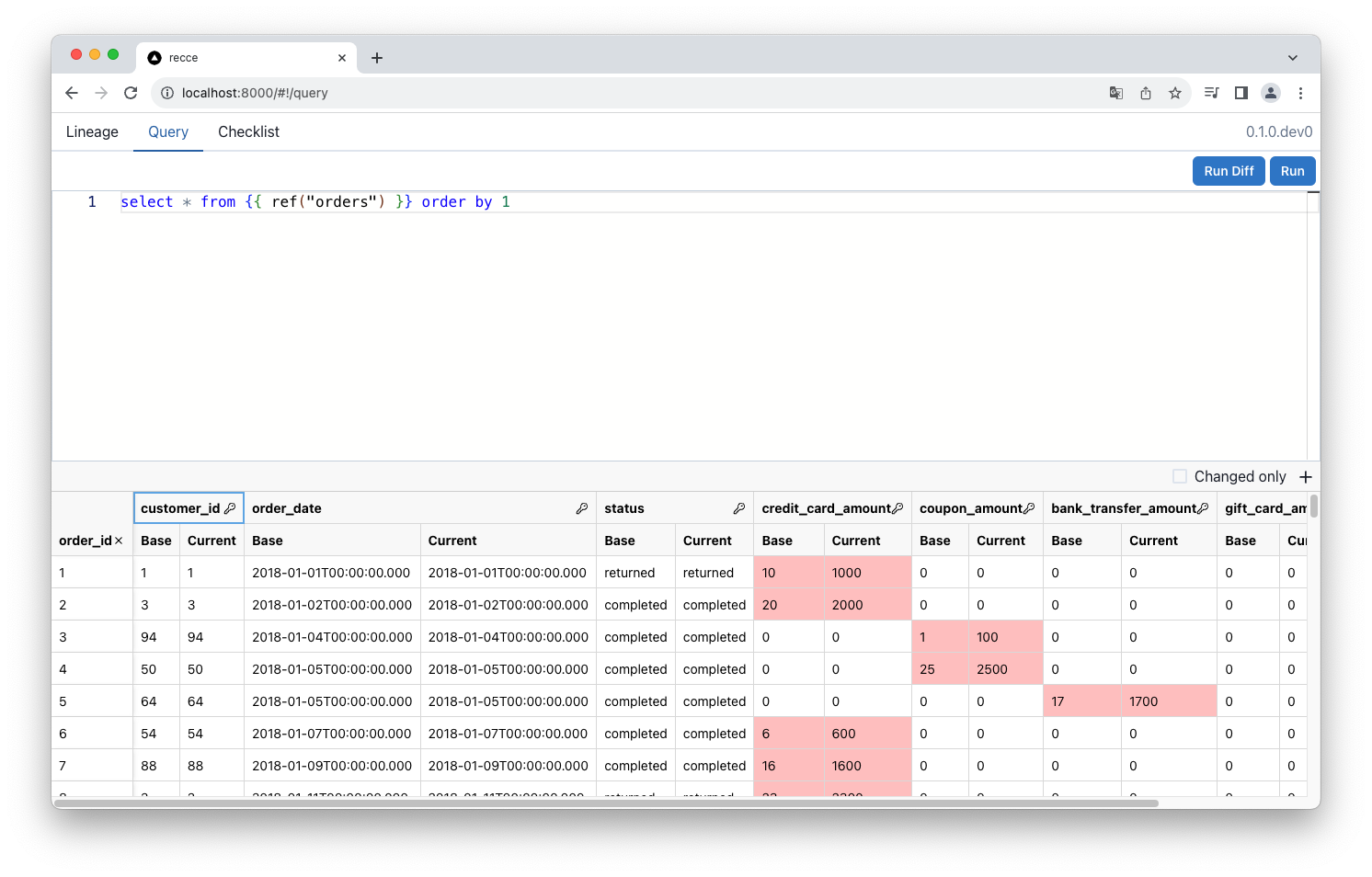Click the bank_transfer_amount key icon
Viewport: 1372px width, 877px height.
click(1203, 508)
